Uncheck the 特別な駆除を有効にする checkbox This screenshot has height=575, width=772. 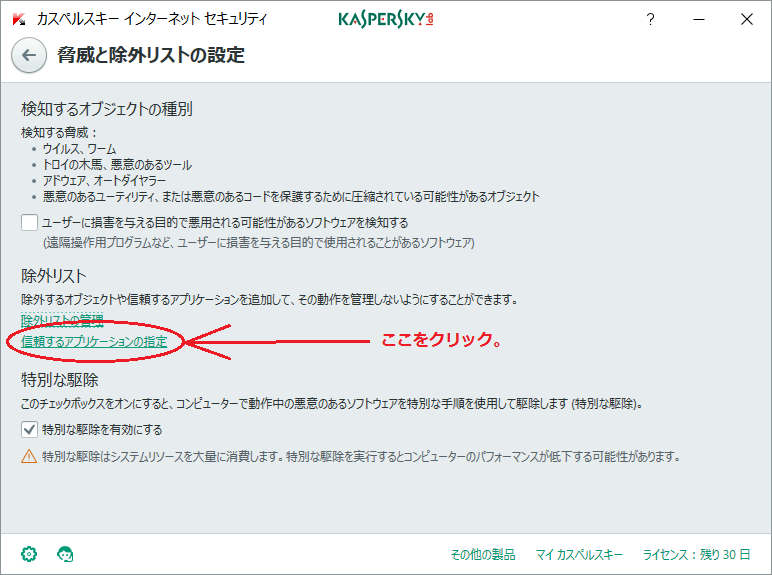coord(30,429)
